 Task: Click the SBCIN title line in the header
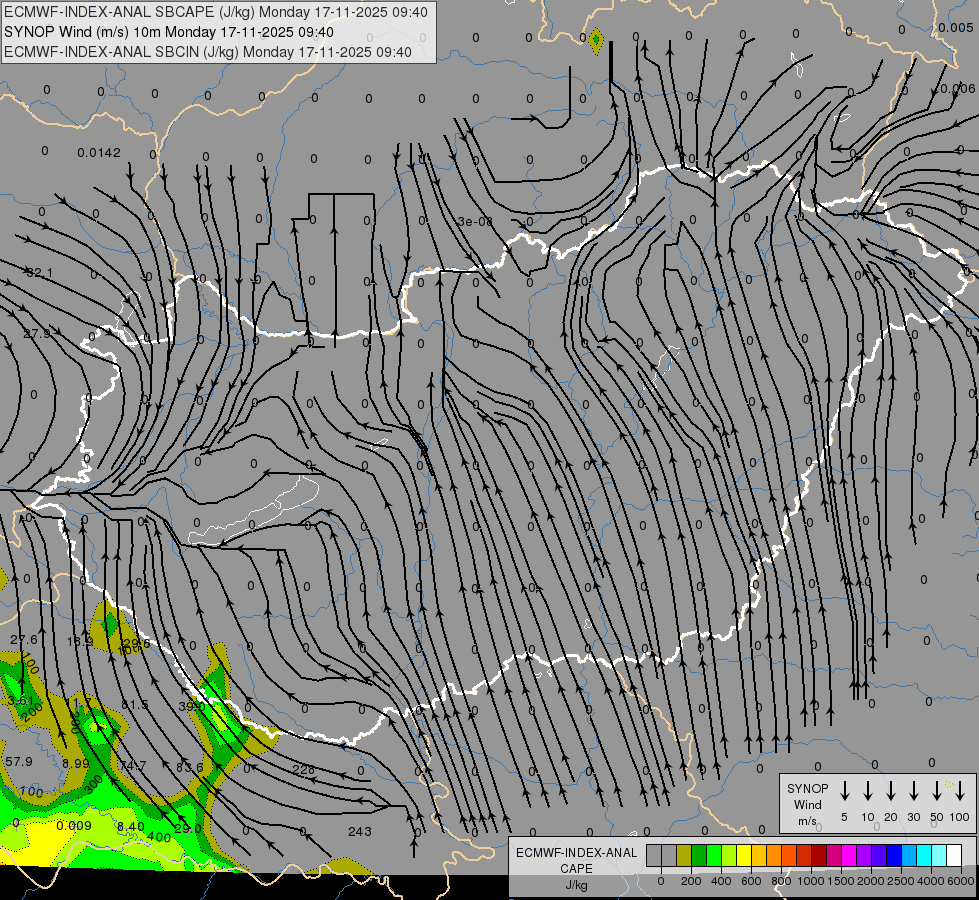pyautogui.click(x=208, y=52)
